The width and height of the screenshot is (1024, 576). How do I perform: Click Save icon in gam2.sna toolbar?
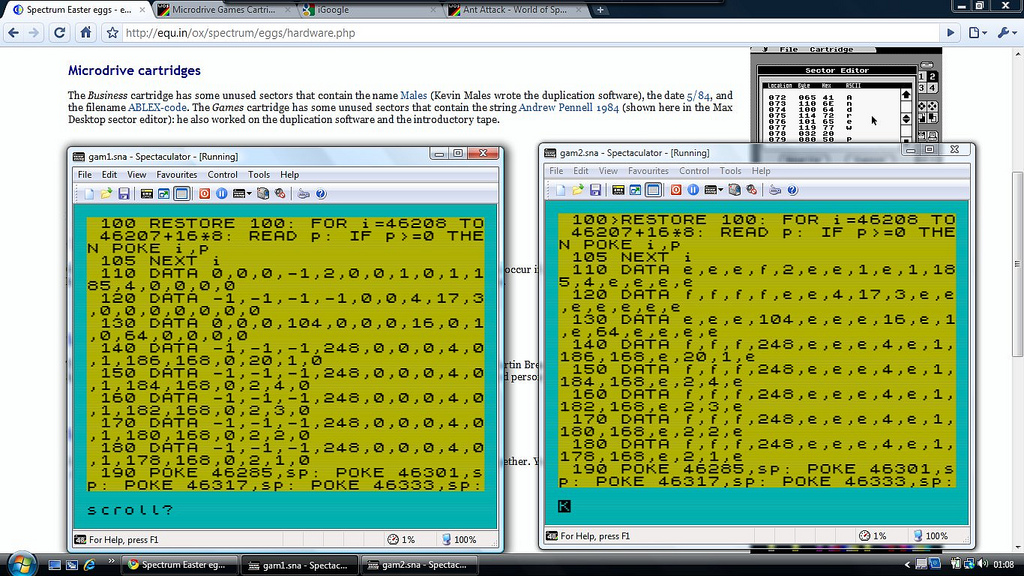pyautogui.click(x=595, y=190)
